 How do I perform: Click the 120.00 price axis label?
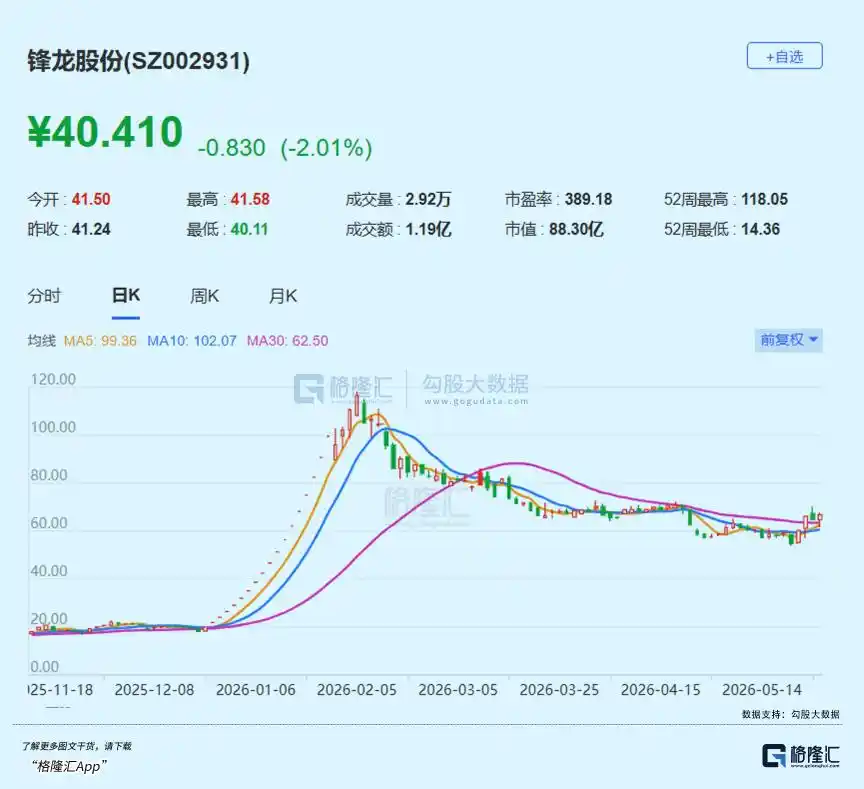(53, 379)
